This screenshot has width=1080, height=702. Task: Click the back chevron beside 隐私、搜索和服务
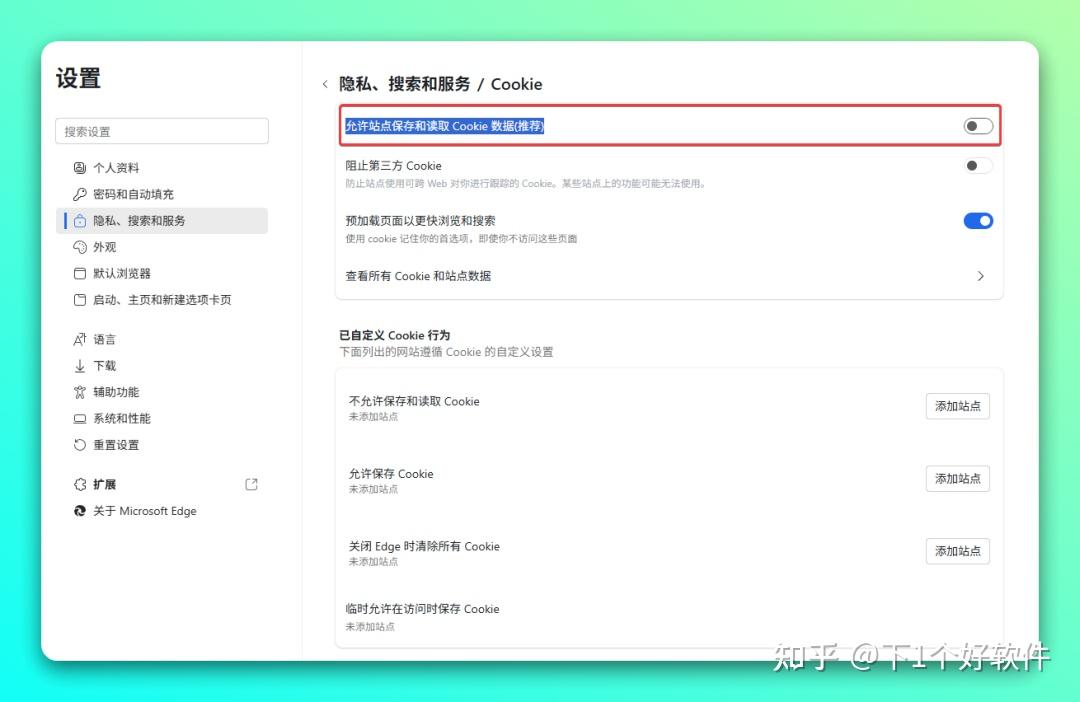[325, 84]
